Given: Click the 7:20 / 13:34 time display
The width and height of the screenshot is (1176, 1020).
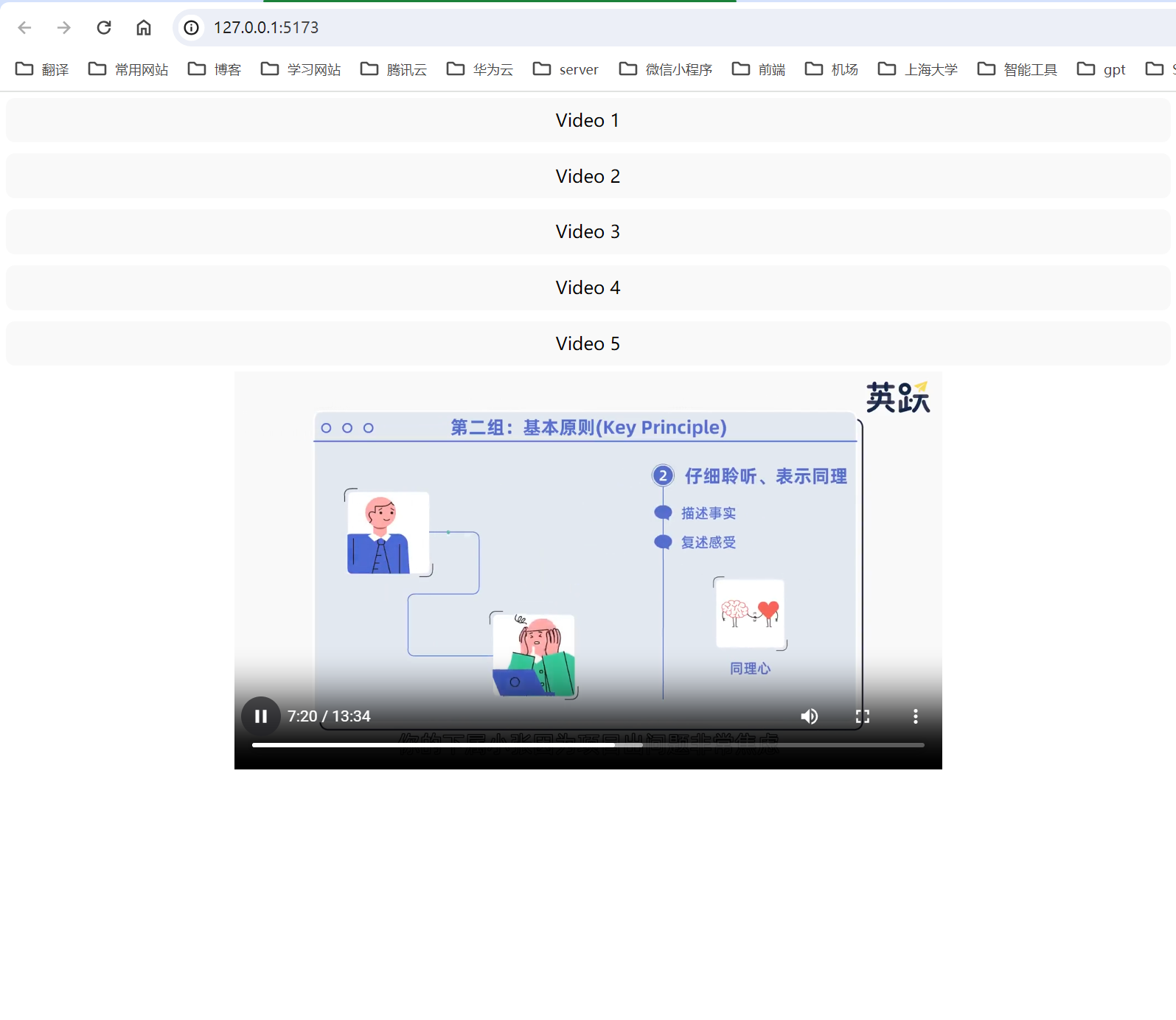Looking at the screenshot, I should [x=329, y=716].
